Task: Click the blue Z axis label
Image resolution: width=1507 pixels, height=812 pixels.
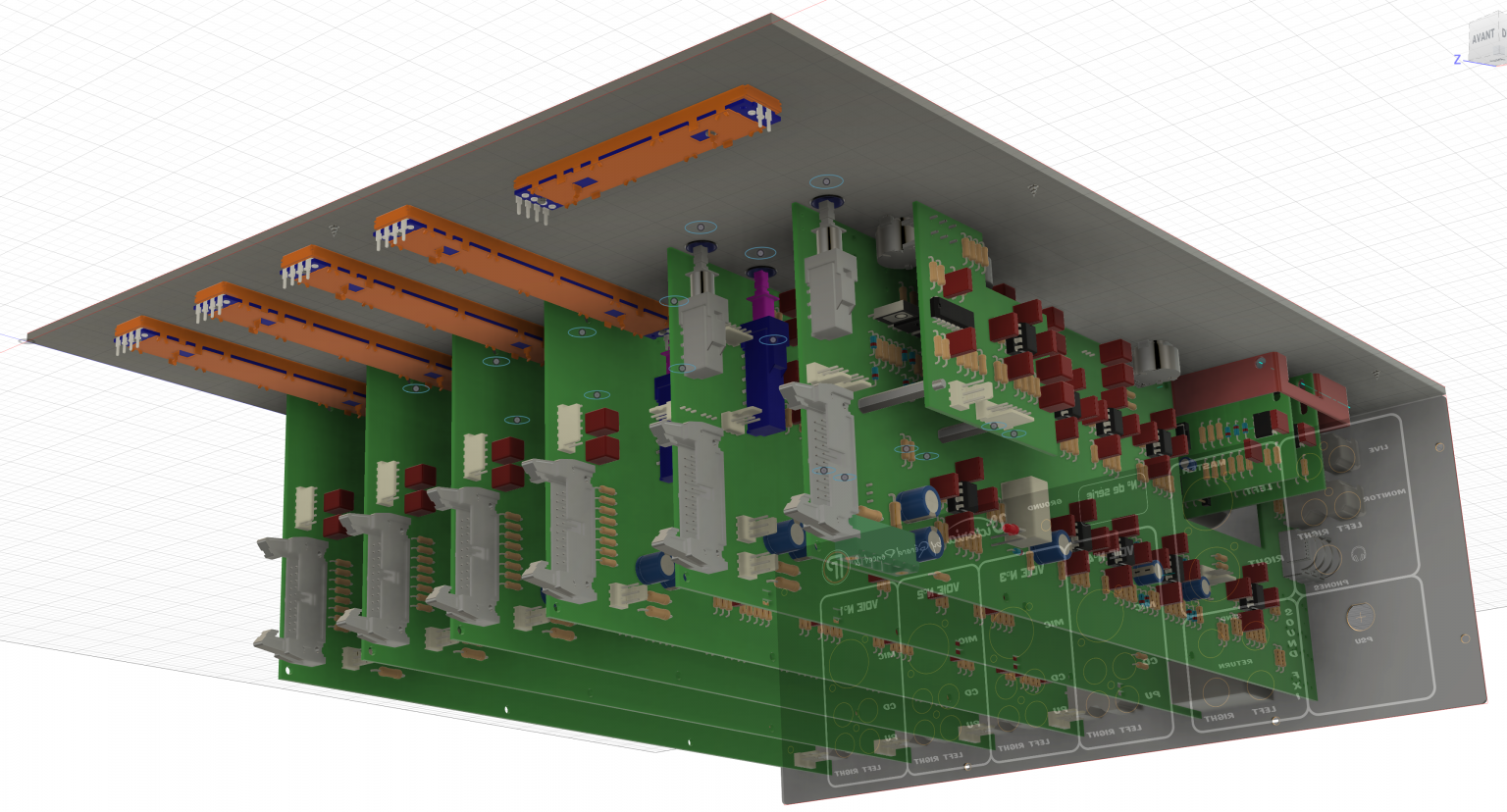Action: coord(1457,60)
